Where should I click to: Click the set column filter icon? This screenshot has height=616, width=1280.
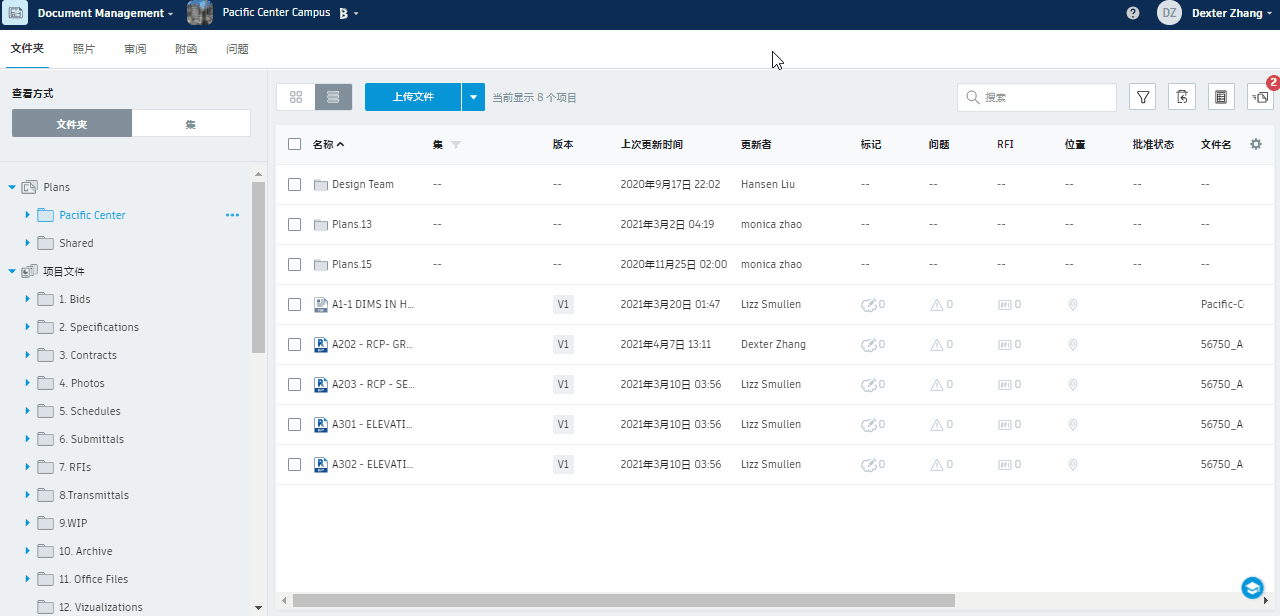click(x=456, y=145)
